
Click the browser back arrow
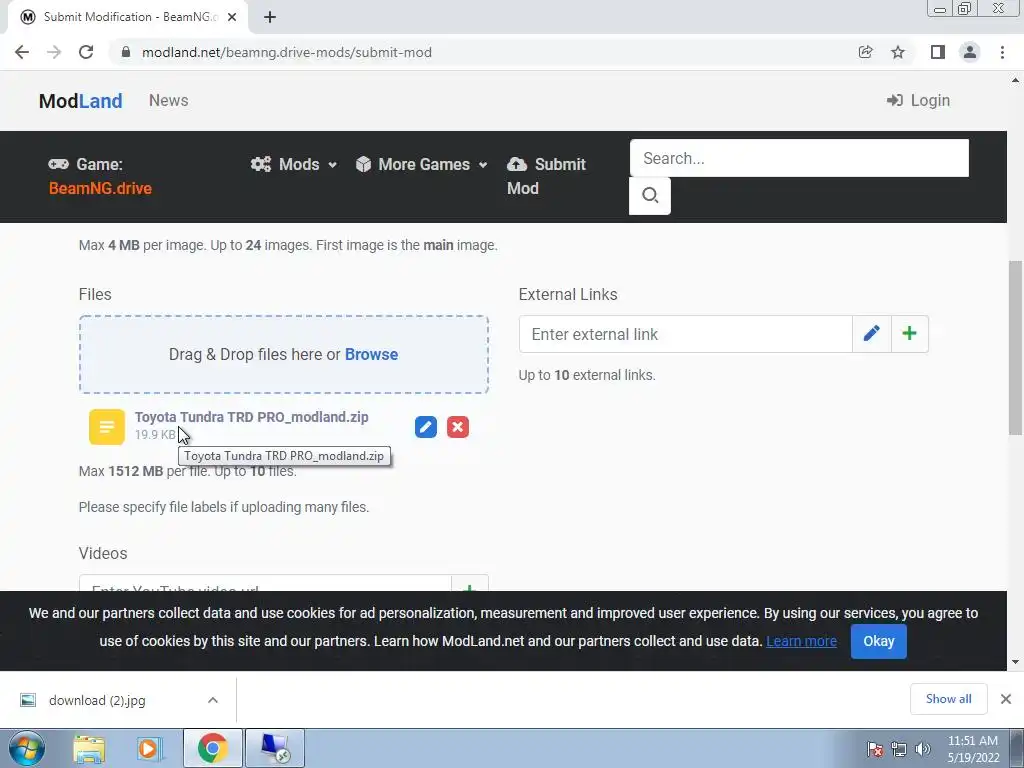click(22, 52)
